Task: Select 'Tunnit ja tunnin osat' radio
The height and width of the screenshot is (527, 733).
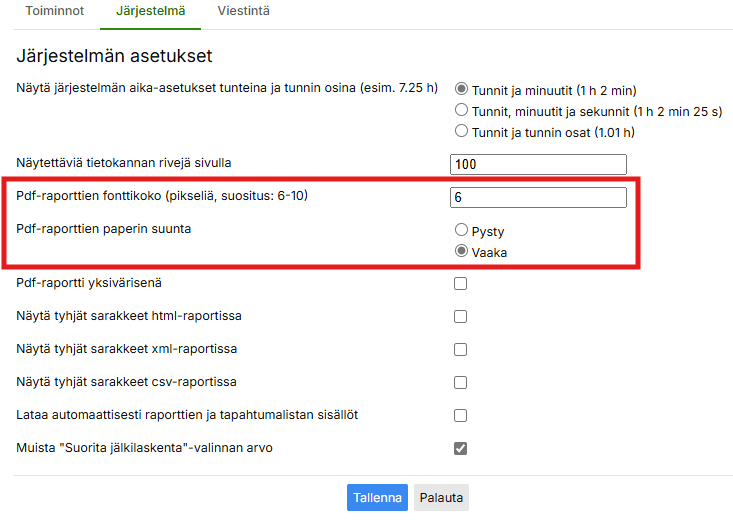Action: click(462, 131)
